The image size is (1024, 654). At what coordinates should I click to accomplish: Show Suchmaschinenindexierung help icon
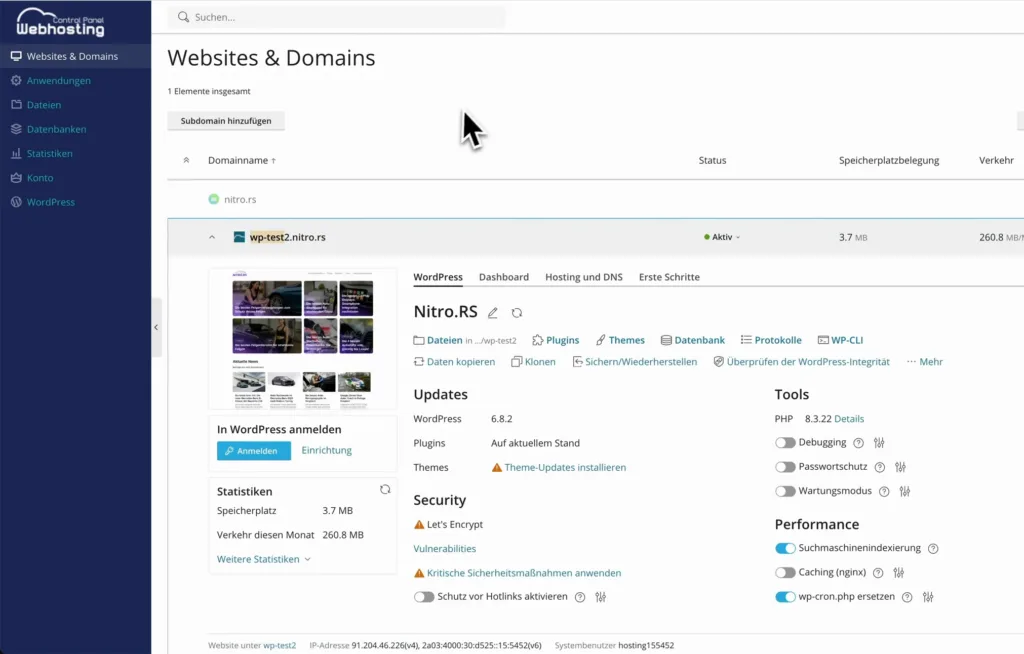coord(933,549)
